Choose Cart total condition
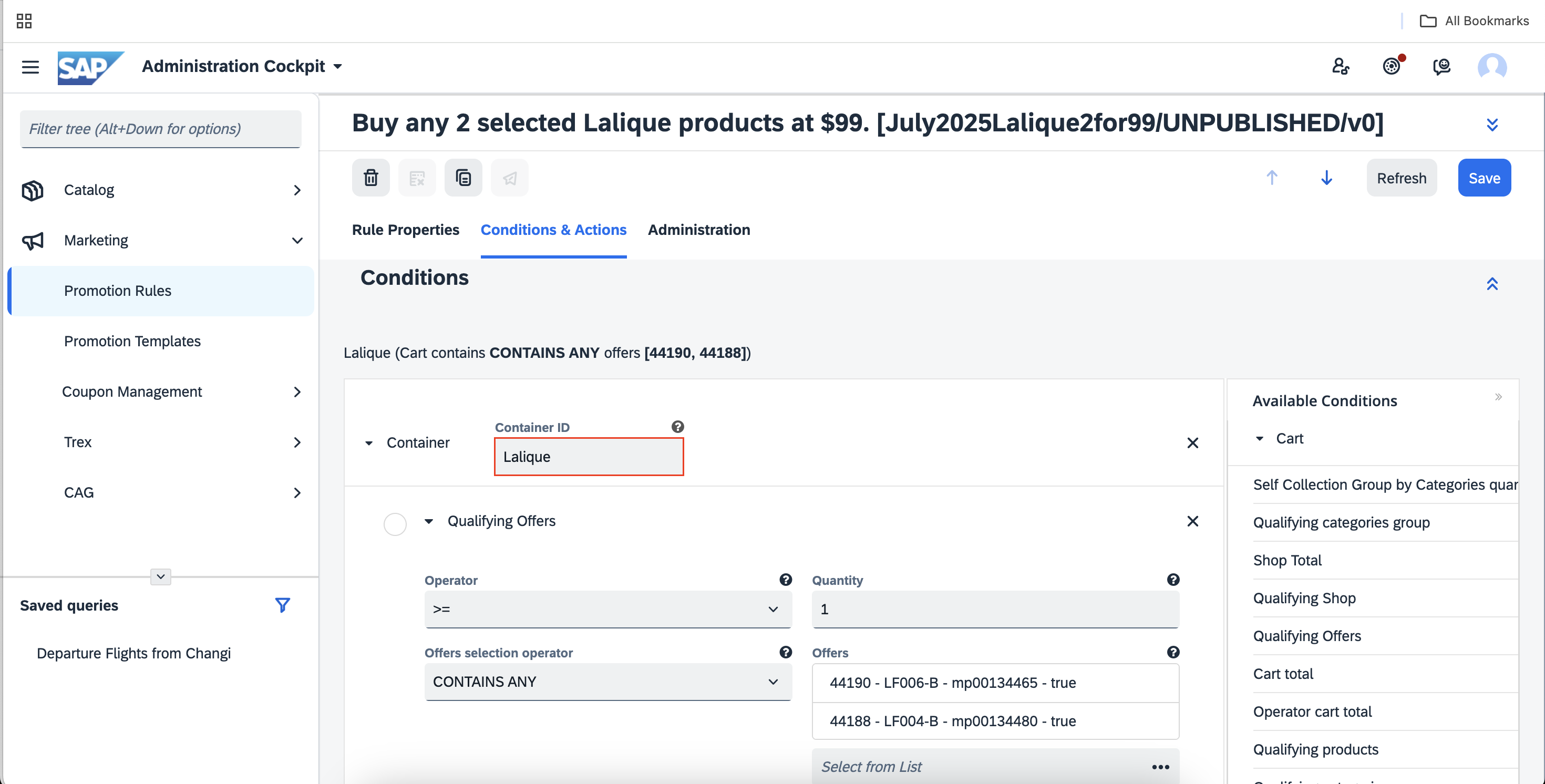 pyautogui.click(x=1283, y=674)
